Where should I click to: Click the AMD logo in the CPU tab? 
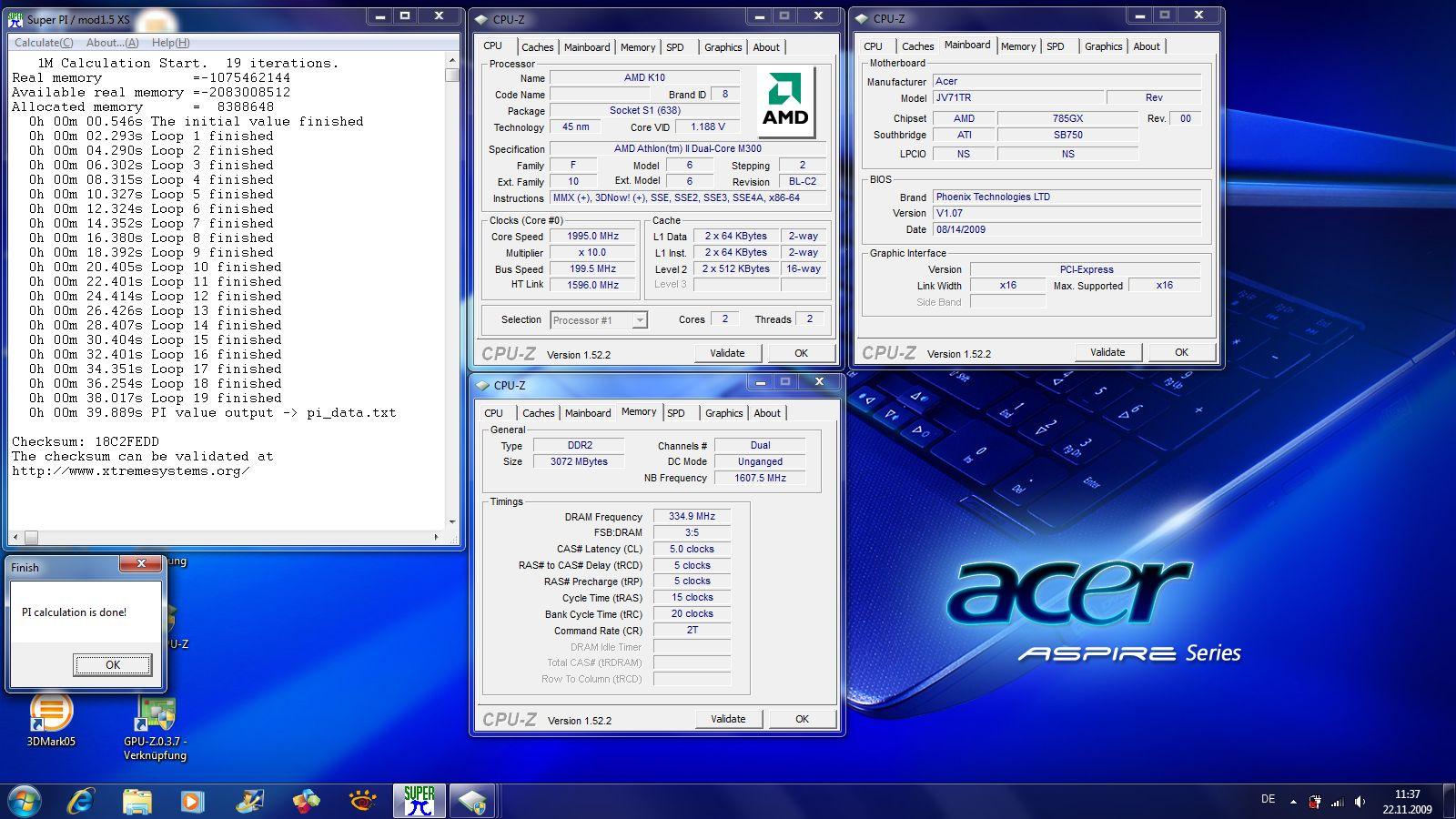coord(785,101)
